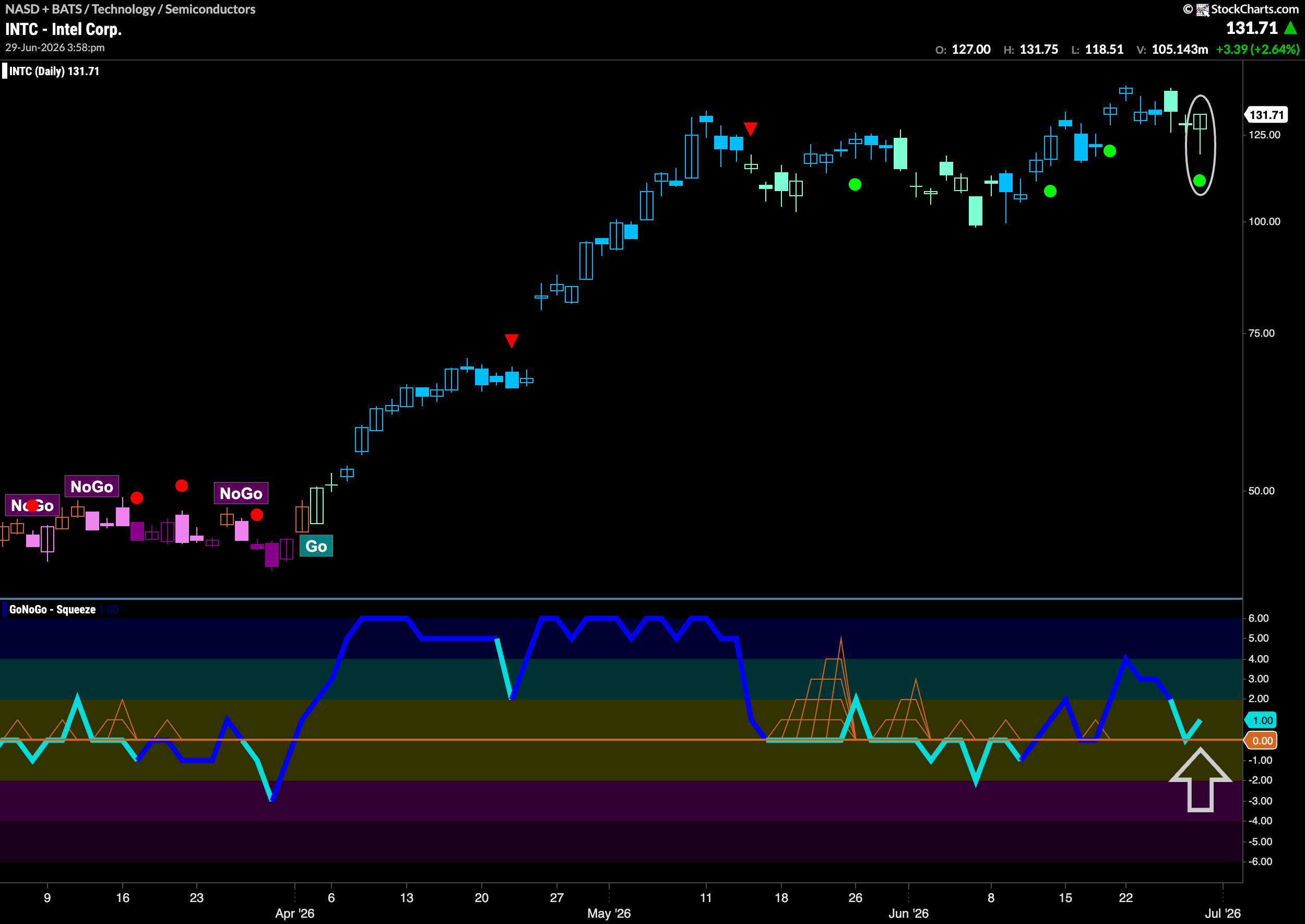Click the NASD + BATS / Technology / Semiconductors breadcrumb
The width and height of the screenshot is (1305, 924).
tap(130, 9)
